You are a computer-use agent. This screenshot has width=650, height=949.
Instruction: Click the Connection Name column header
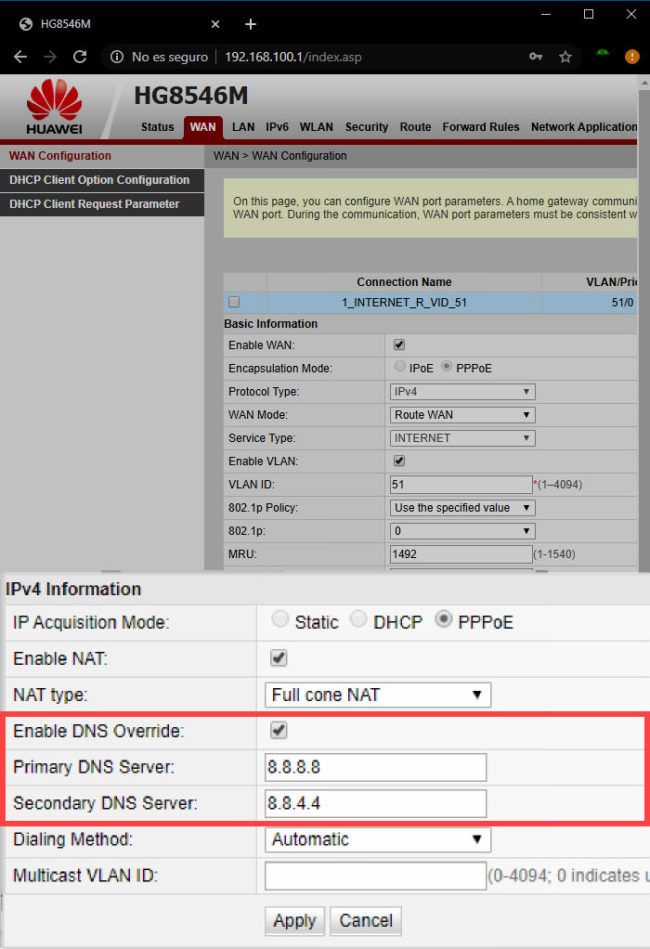click(x=404, y=282)
